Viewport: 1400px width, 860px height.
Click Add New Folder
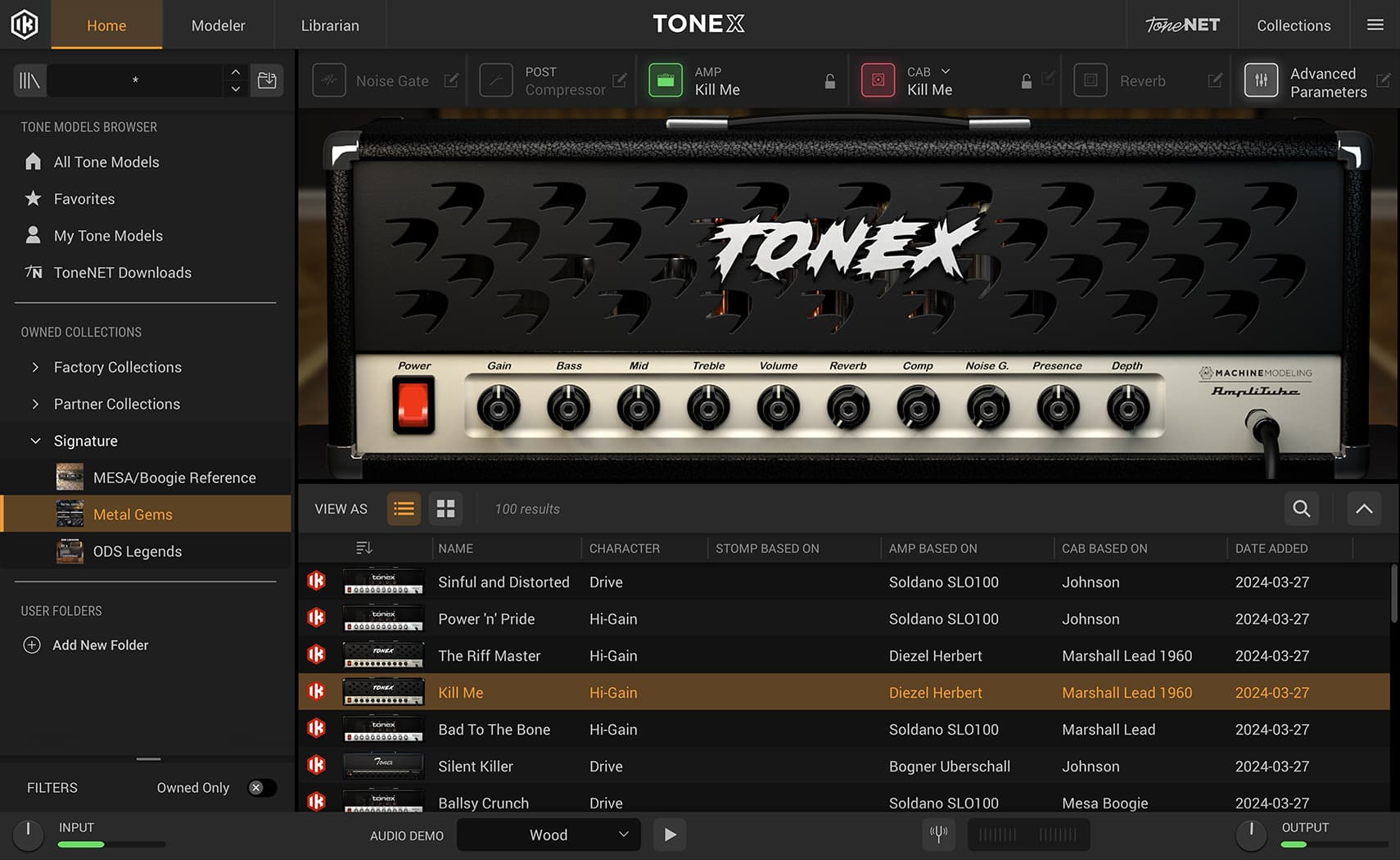pyautogui.click(x=100, y=645)
